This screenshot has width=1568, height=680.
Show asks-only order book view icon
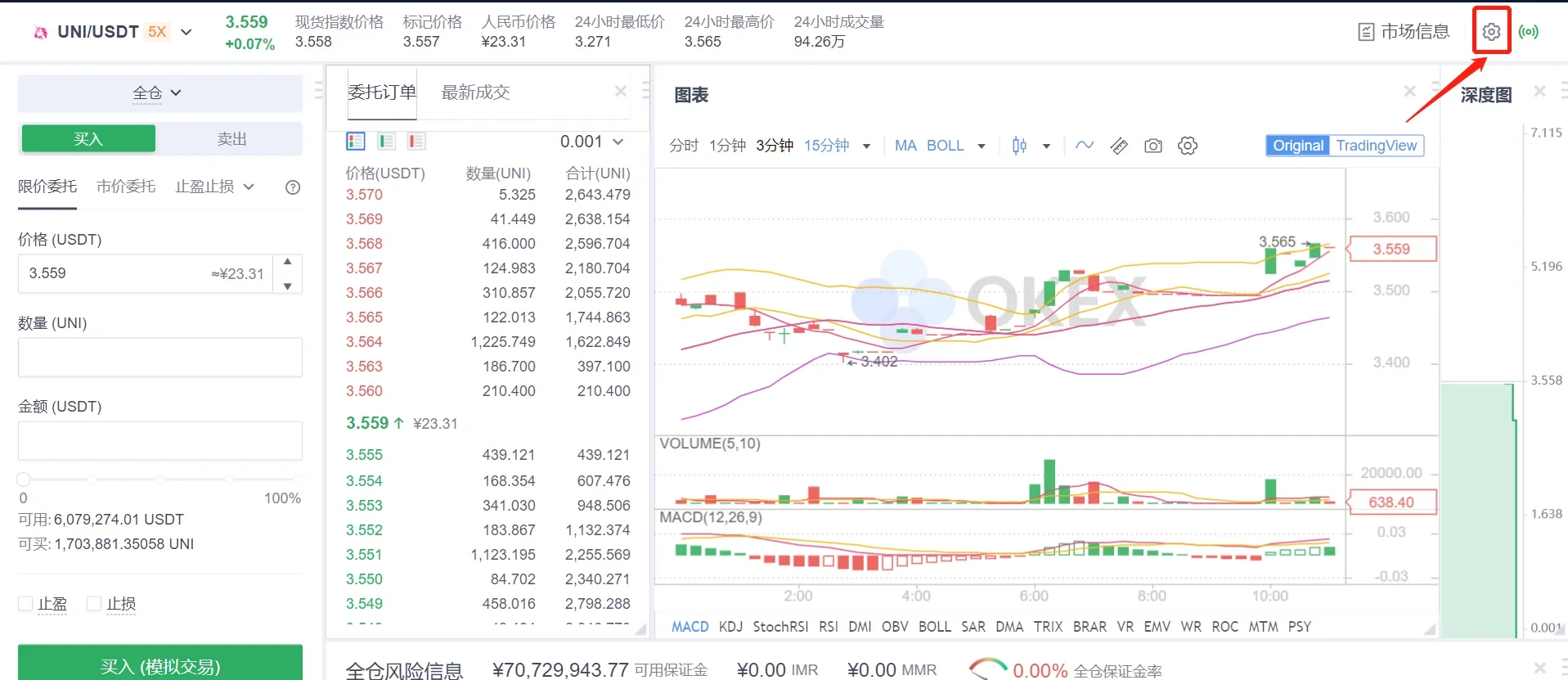tap(416, 142)
